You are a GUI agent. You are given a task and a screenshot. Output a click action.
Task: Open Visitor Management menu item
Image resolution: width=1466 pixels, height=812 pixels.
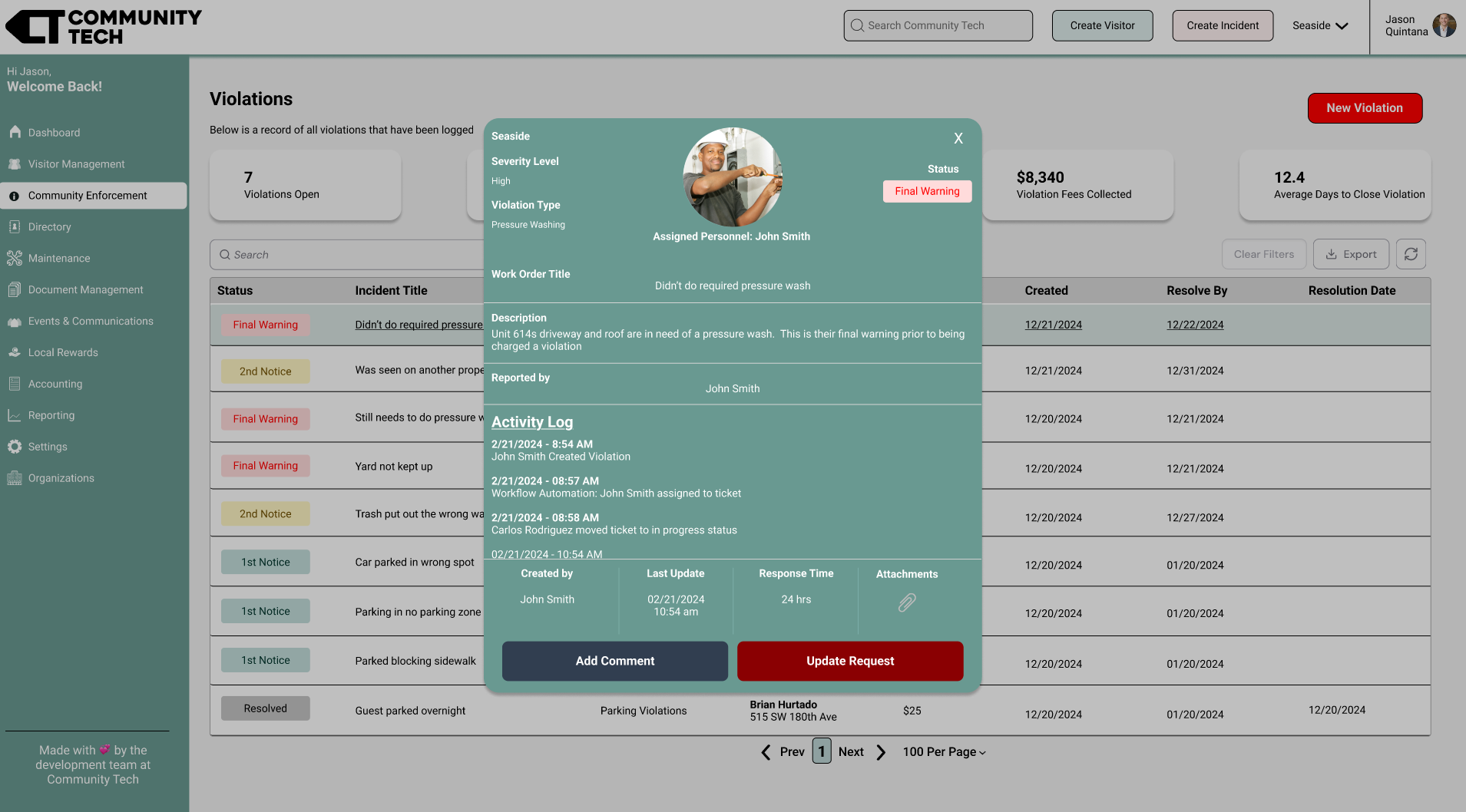[x=77, y=164]
